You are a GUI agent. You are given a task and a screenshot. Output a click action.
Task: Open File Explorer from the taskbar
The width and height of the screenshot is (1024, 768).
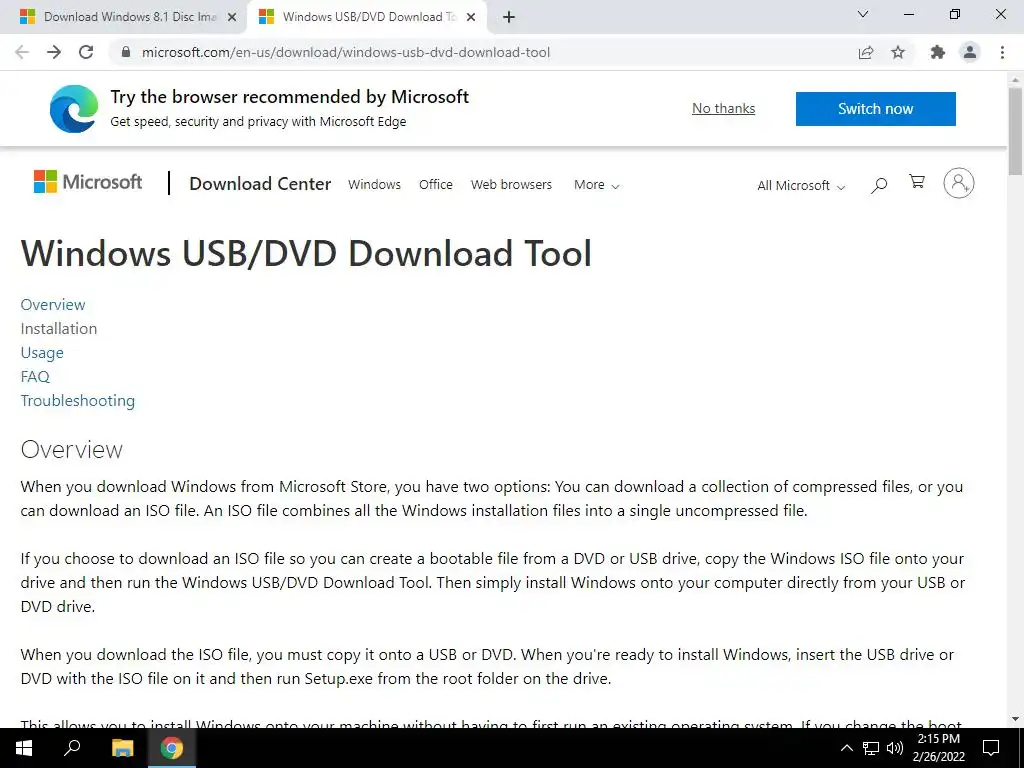(x=122, y=748)
